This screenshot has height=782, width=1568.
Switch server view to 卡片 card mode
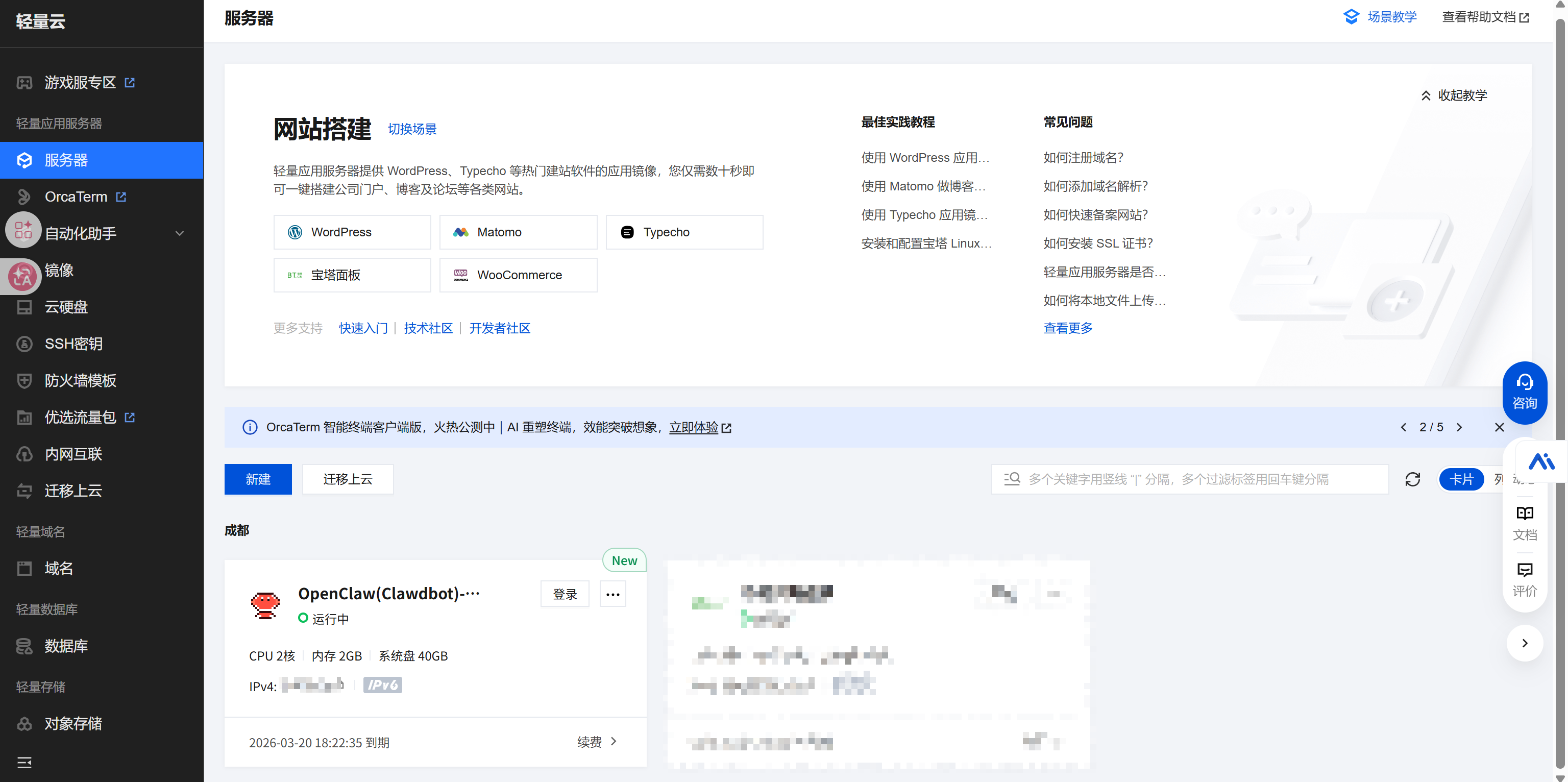click(x=1461, y=479)
